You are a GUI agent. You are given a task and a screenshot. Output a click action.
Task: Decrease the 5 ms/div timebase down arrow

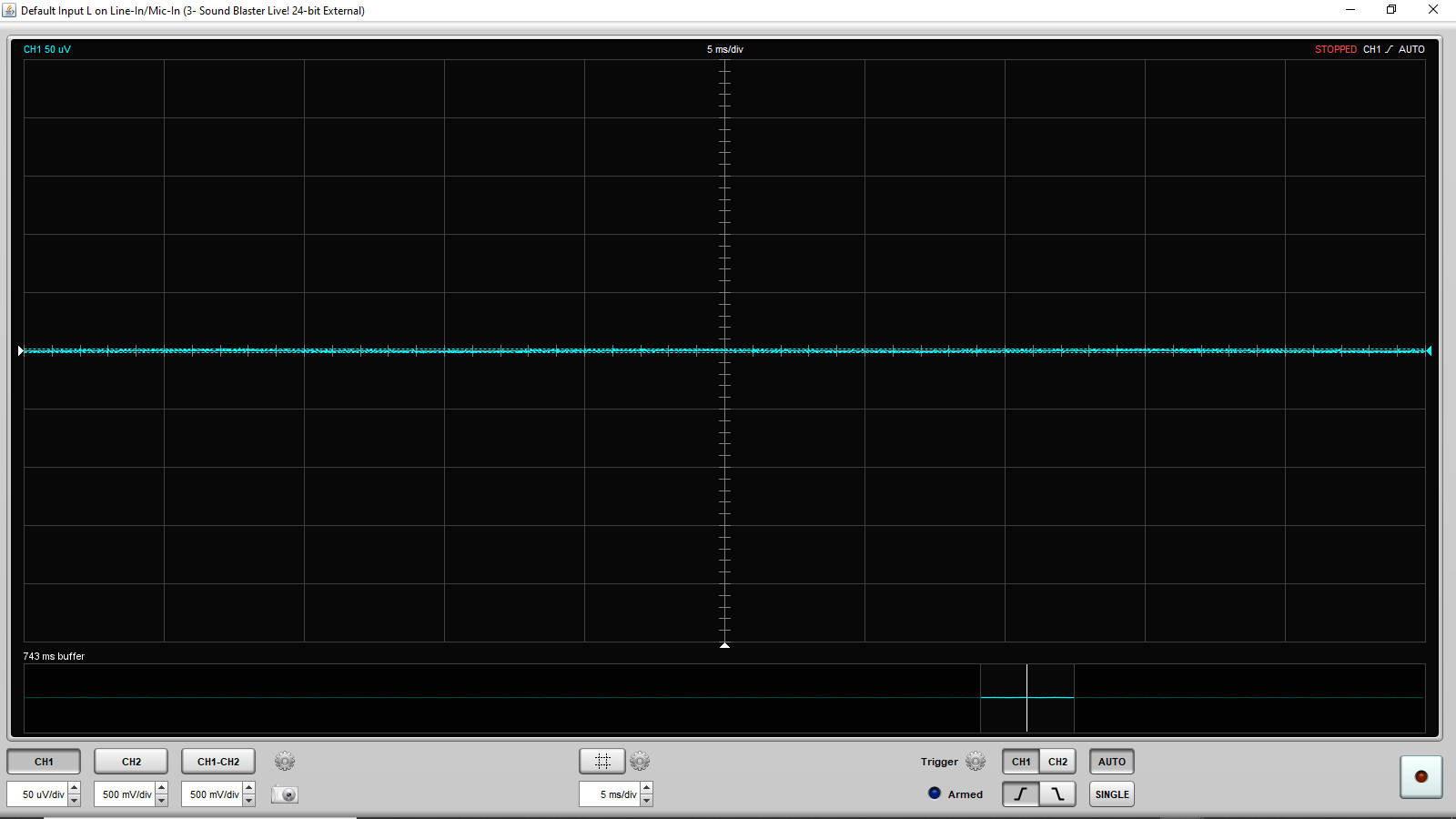647,801
